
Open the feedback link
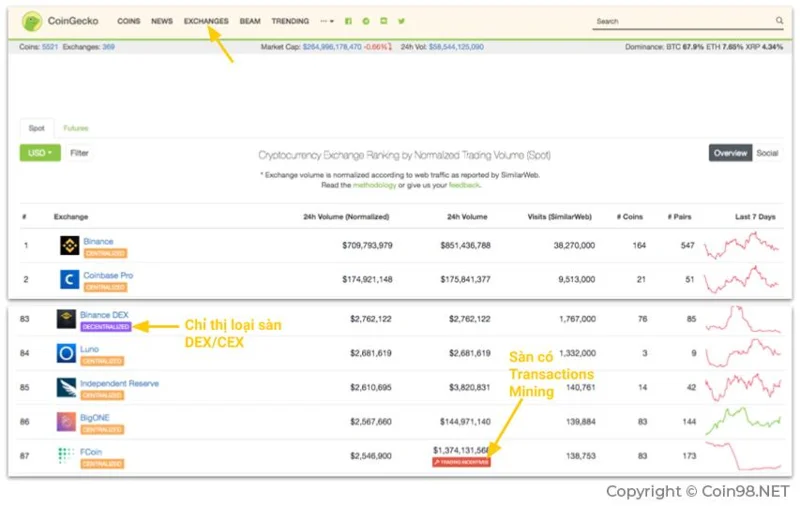[464, 185]
